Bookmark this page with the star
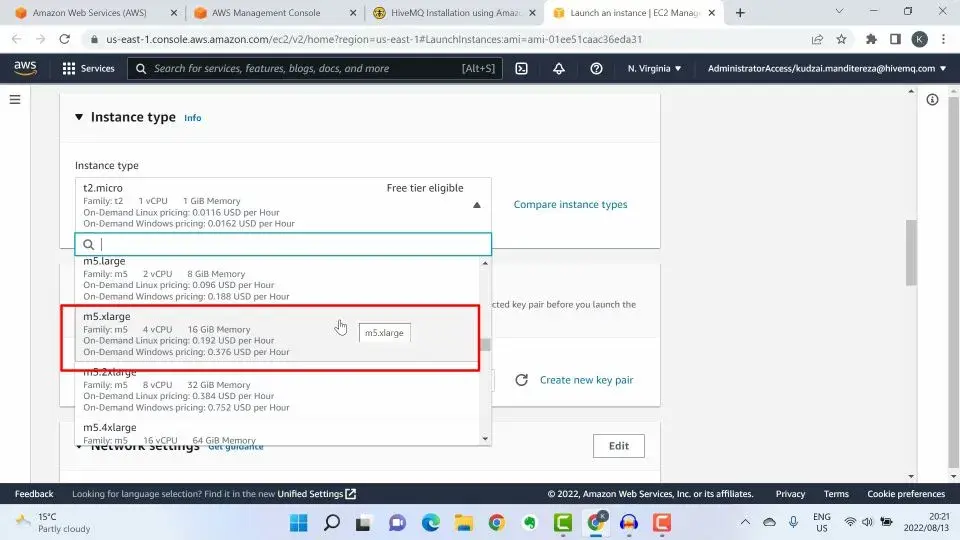The width and height of the screenshot is (960, 540). [841, 39]
